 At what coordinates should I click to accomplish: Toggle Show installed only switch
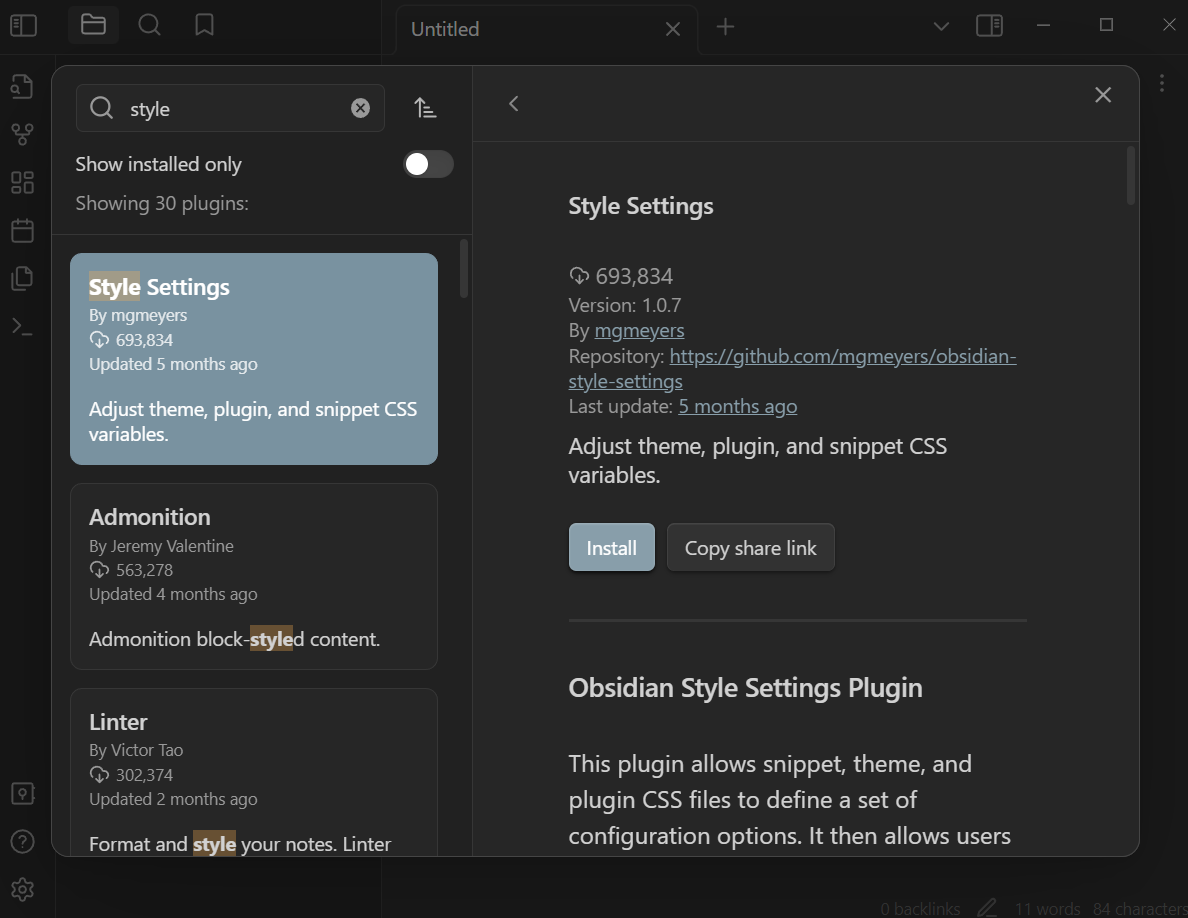tap(429, 164)
